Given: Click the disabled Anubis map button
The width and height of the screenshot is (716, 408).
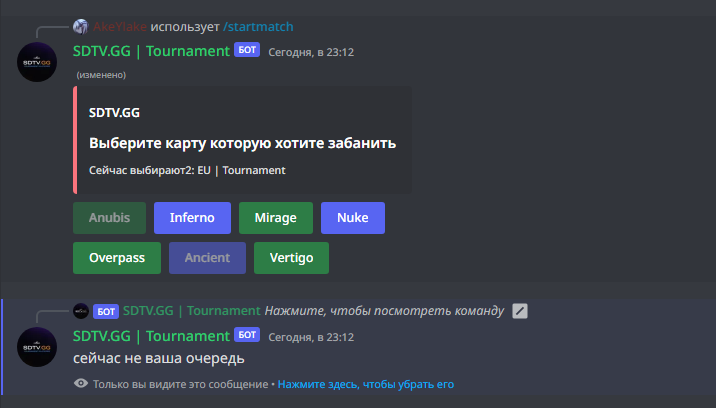Looking at the screenshot, I should (x=110, y=218).
